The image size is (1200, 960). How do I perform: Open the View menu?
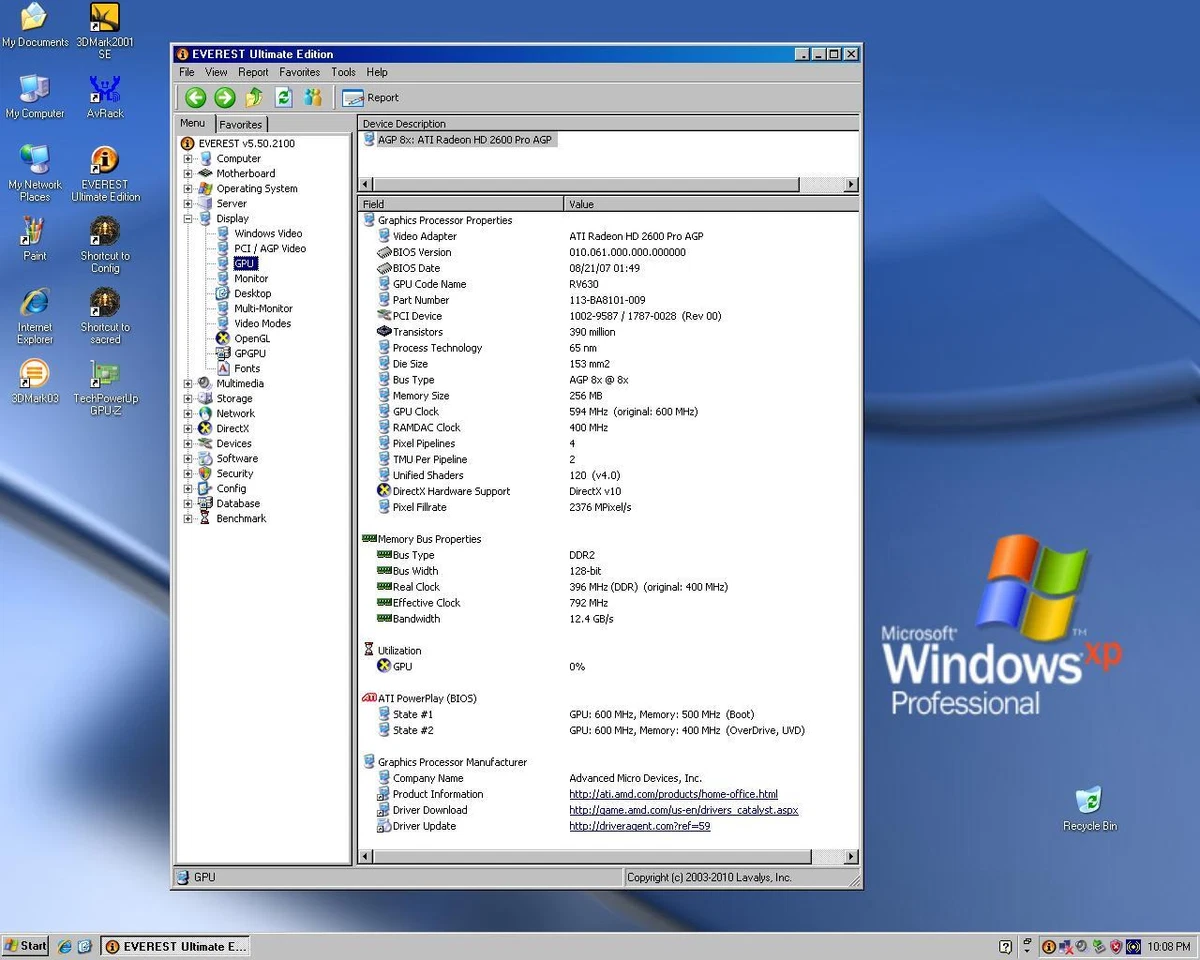[216, 72]
